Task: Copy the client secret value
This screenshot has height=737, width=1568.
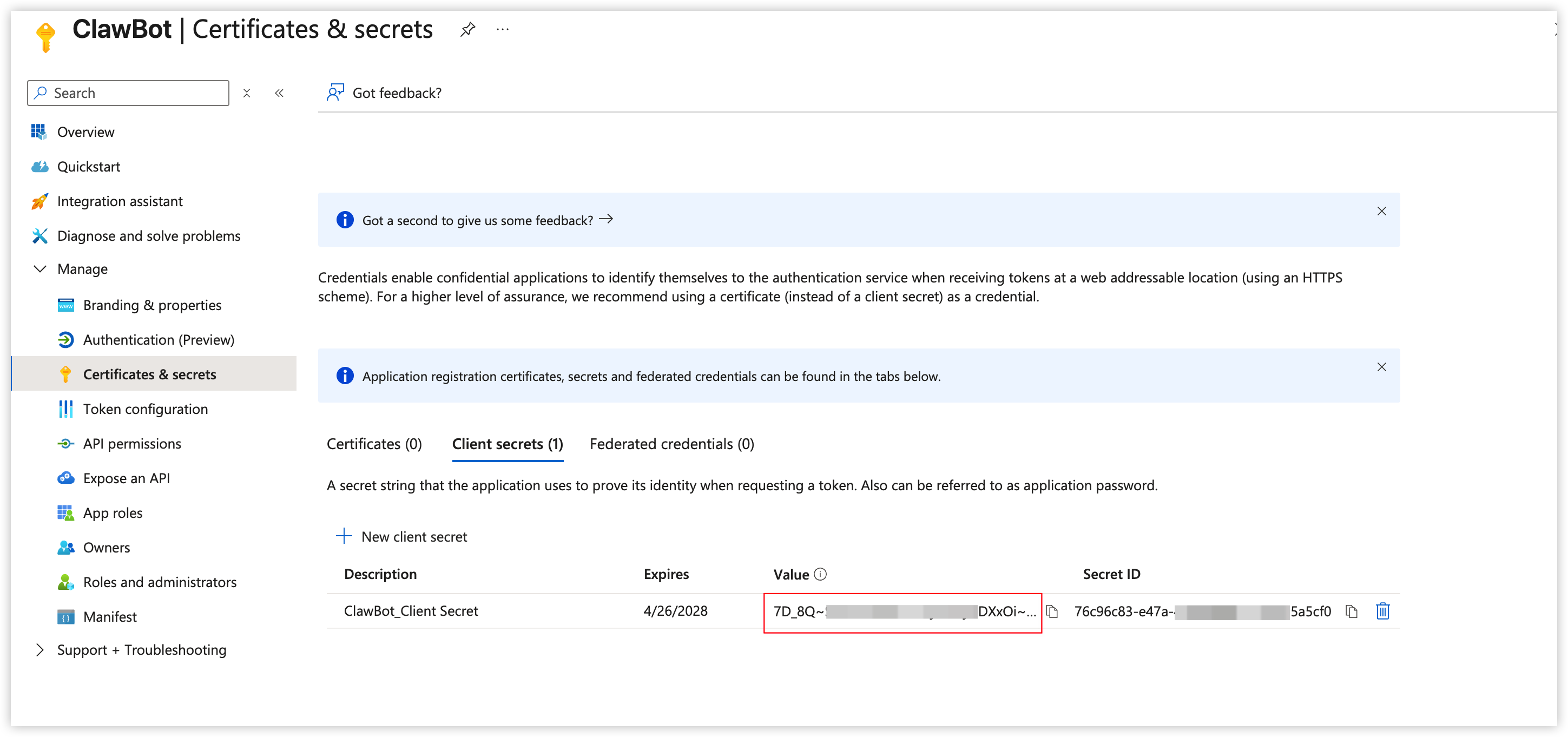Action: point(1052,611)
